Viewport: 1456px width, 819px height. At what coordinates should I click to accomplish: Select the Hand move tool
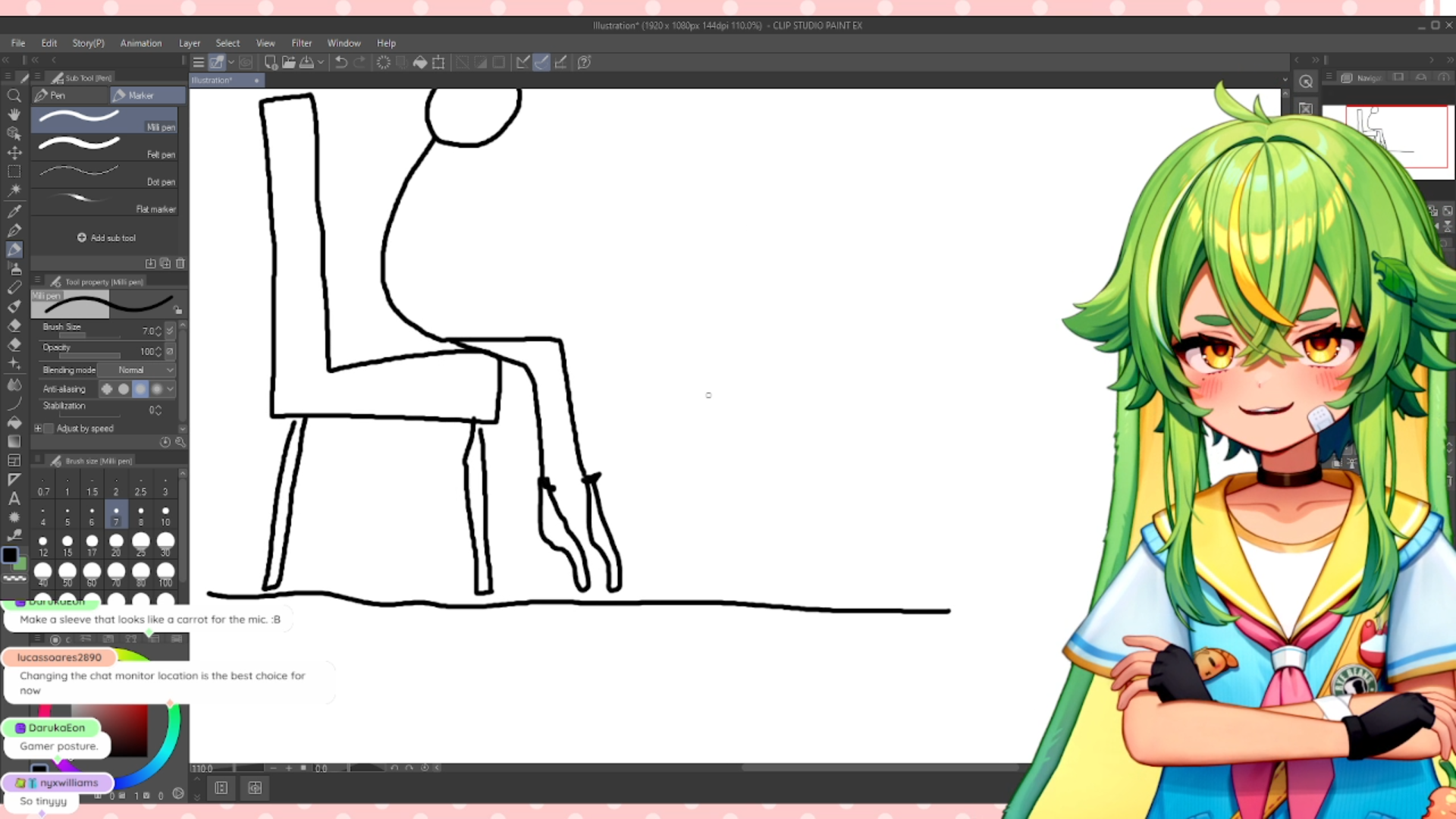click(14, 115)
